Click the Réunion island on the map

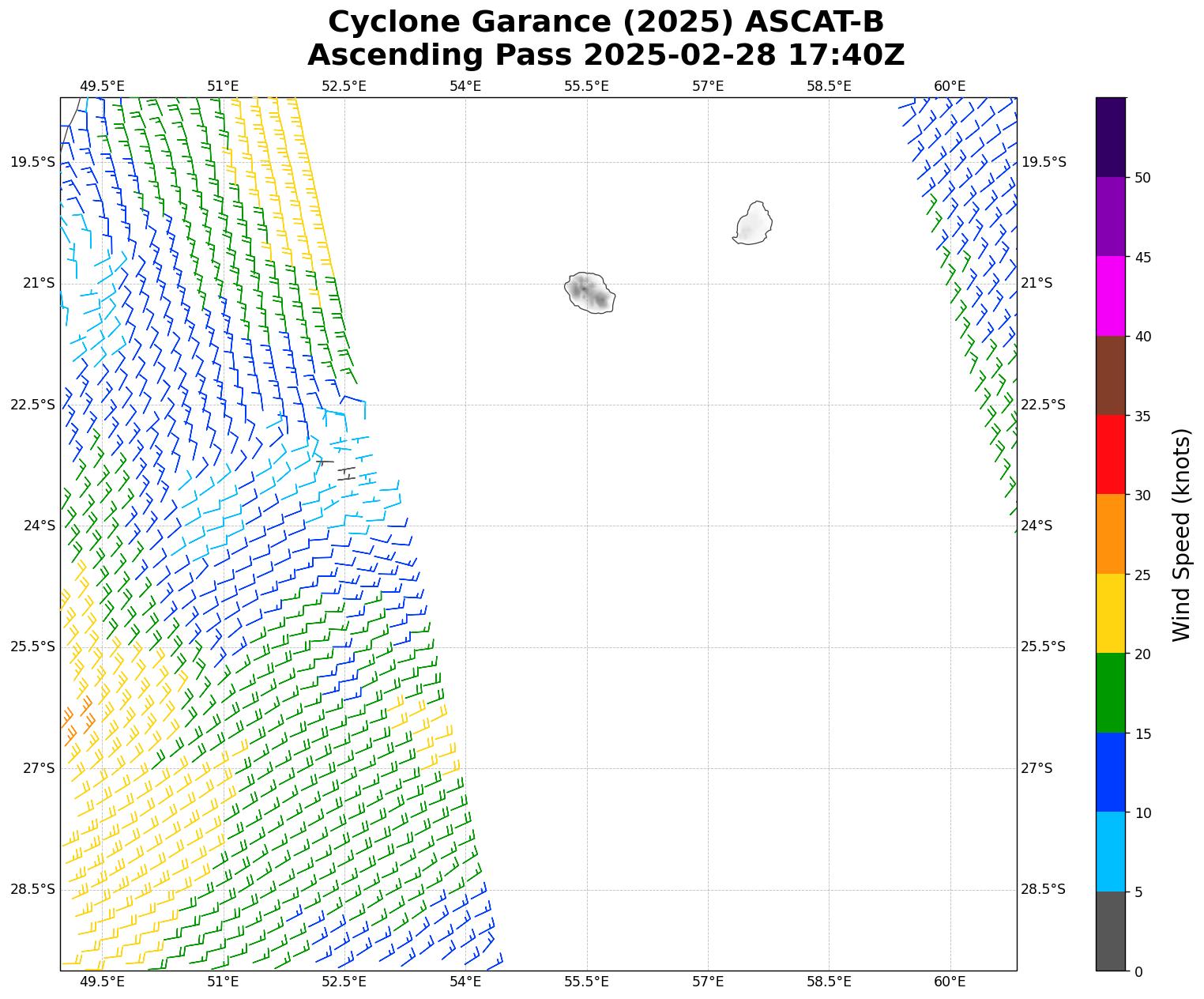click(590, 292)
